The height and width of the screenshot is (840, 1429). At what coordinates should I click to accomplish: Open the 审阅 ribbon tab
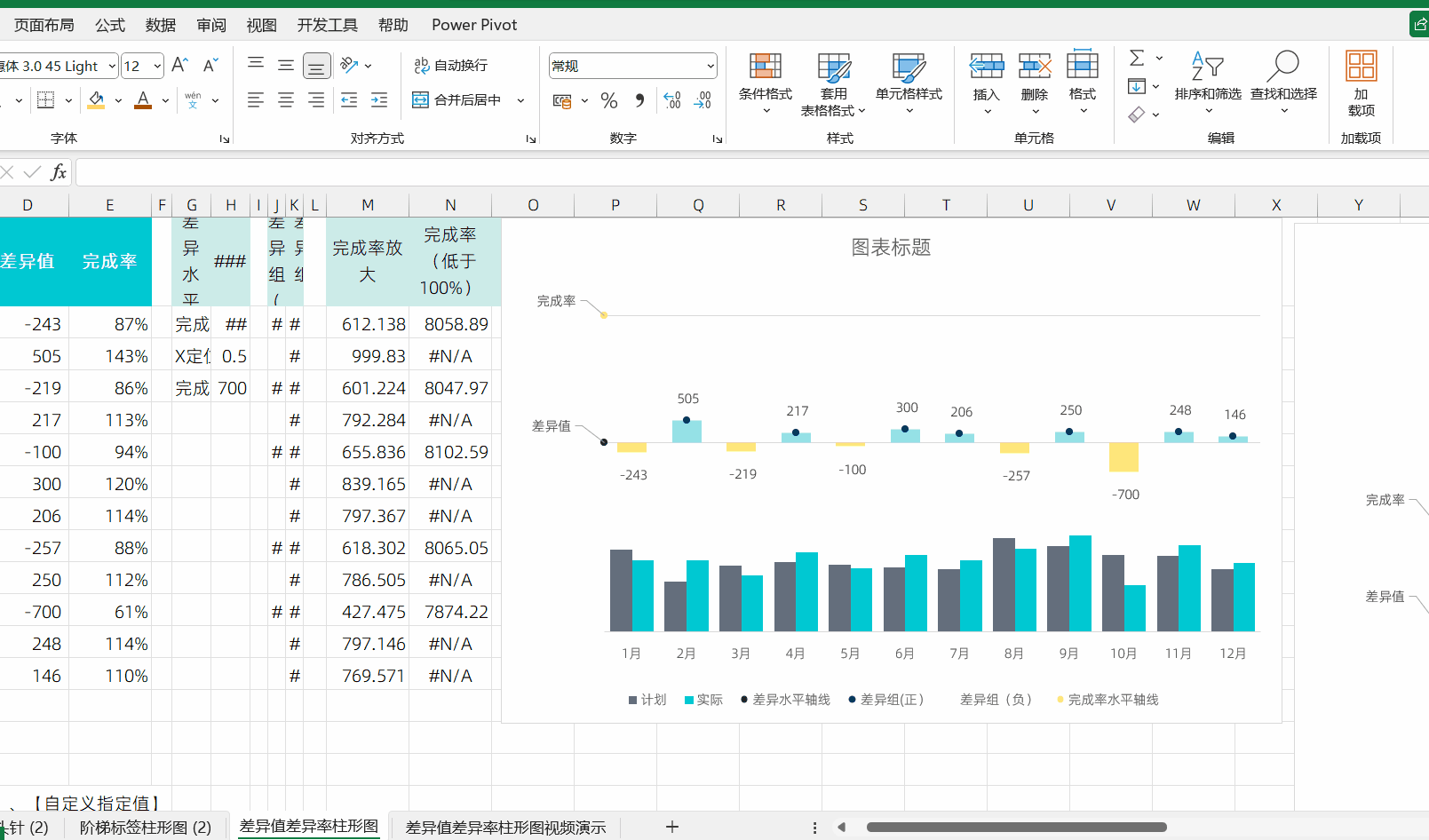click(x=211, y=25)
